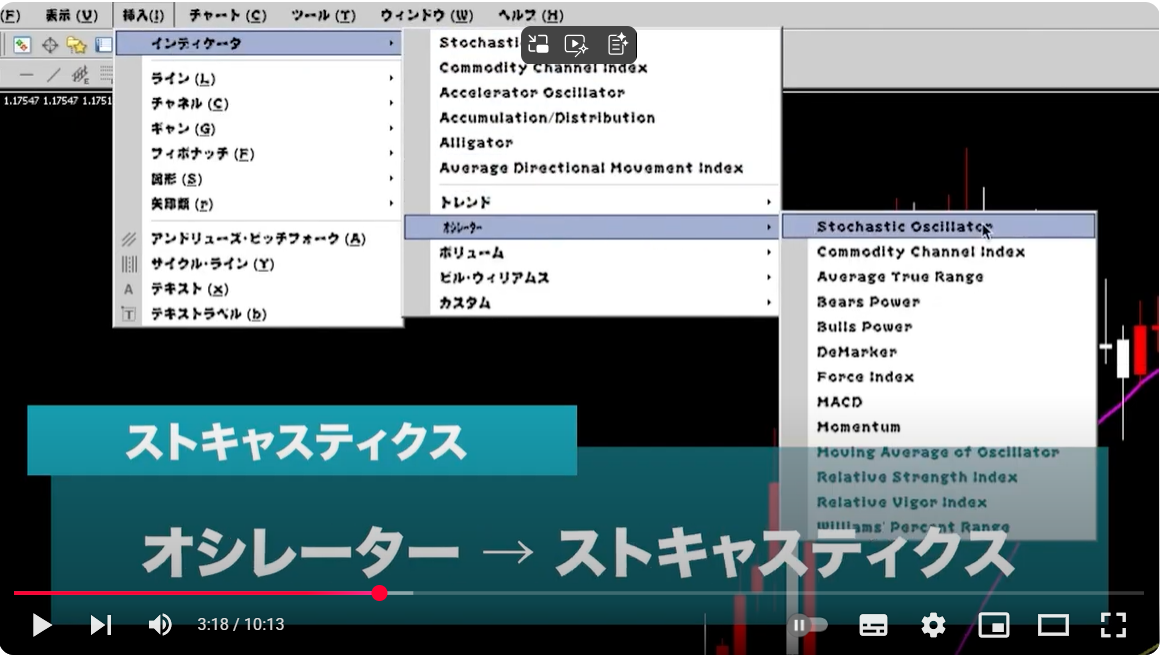Click the letter A text icon
Image resolution: width=1163 pixels, height=662 pixels.
(x=129, y=289)
